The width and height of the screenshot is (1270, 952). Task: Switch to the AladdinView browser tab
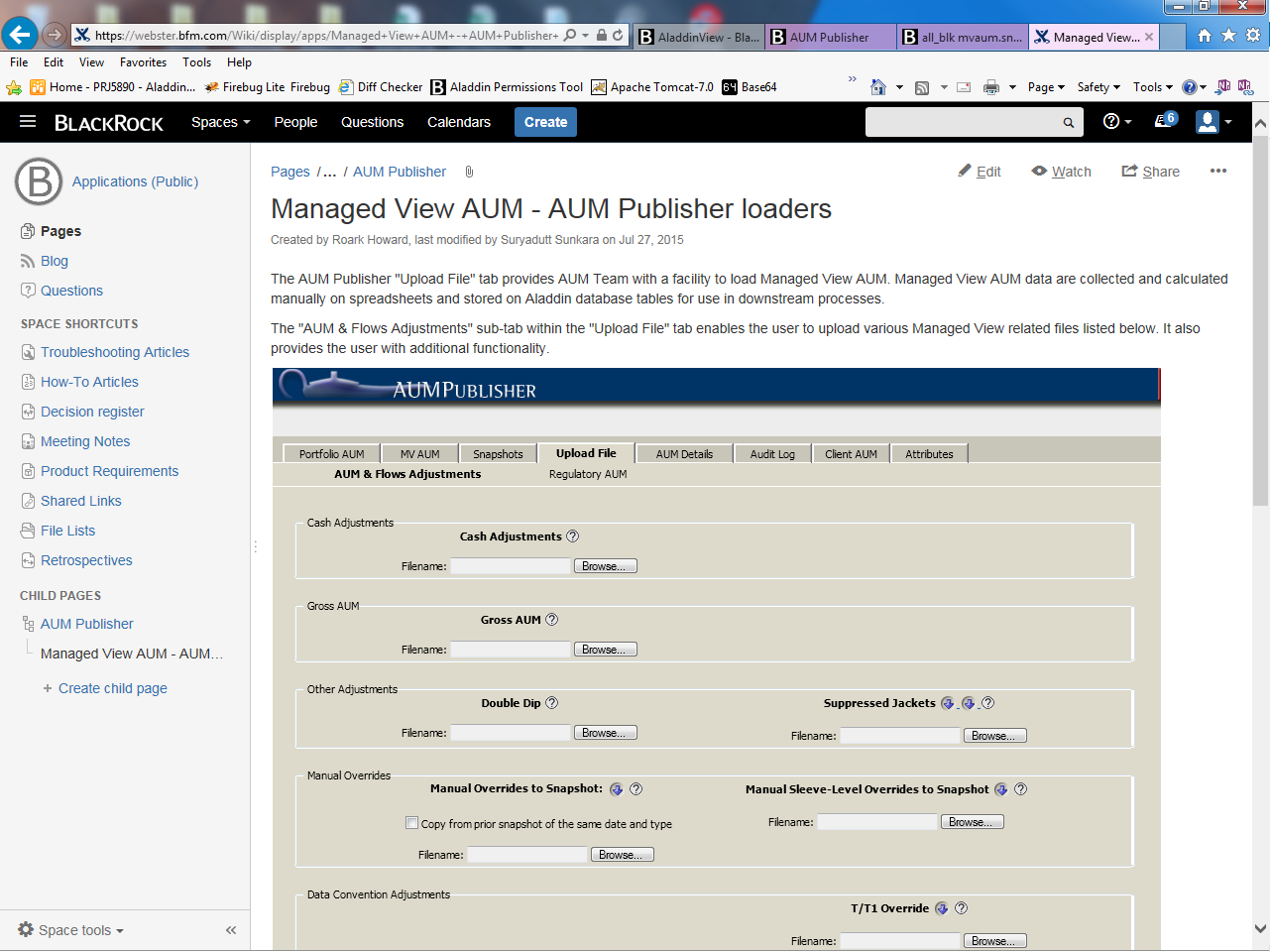[698, 37]
